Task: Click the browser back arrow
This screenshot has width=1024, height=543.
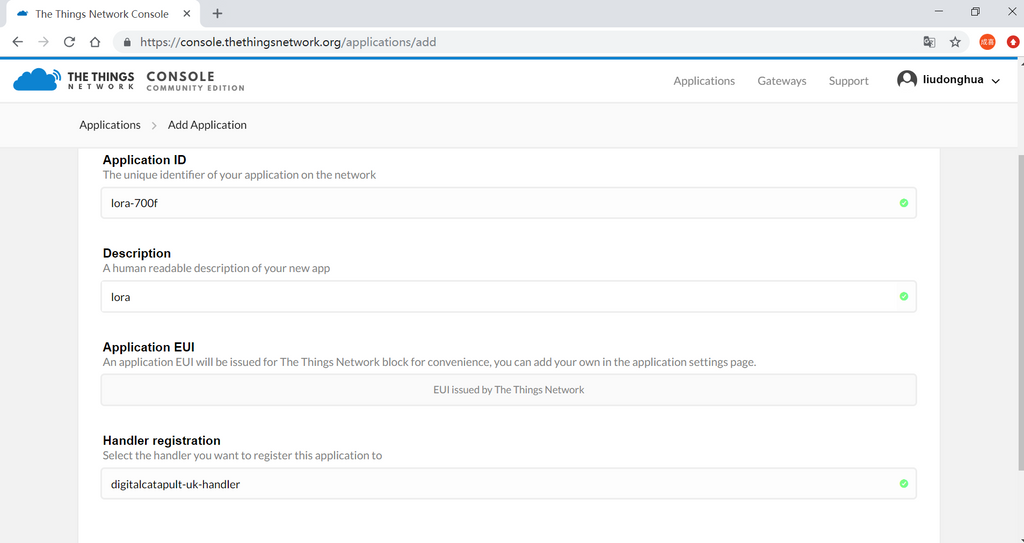Action: (x=17, y=42)
